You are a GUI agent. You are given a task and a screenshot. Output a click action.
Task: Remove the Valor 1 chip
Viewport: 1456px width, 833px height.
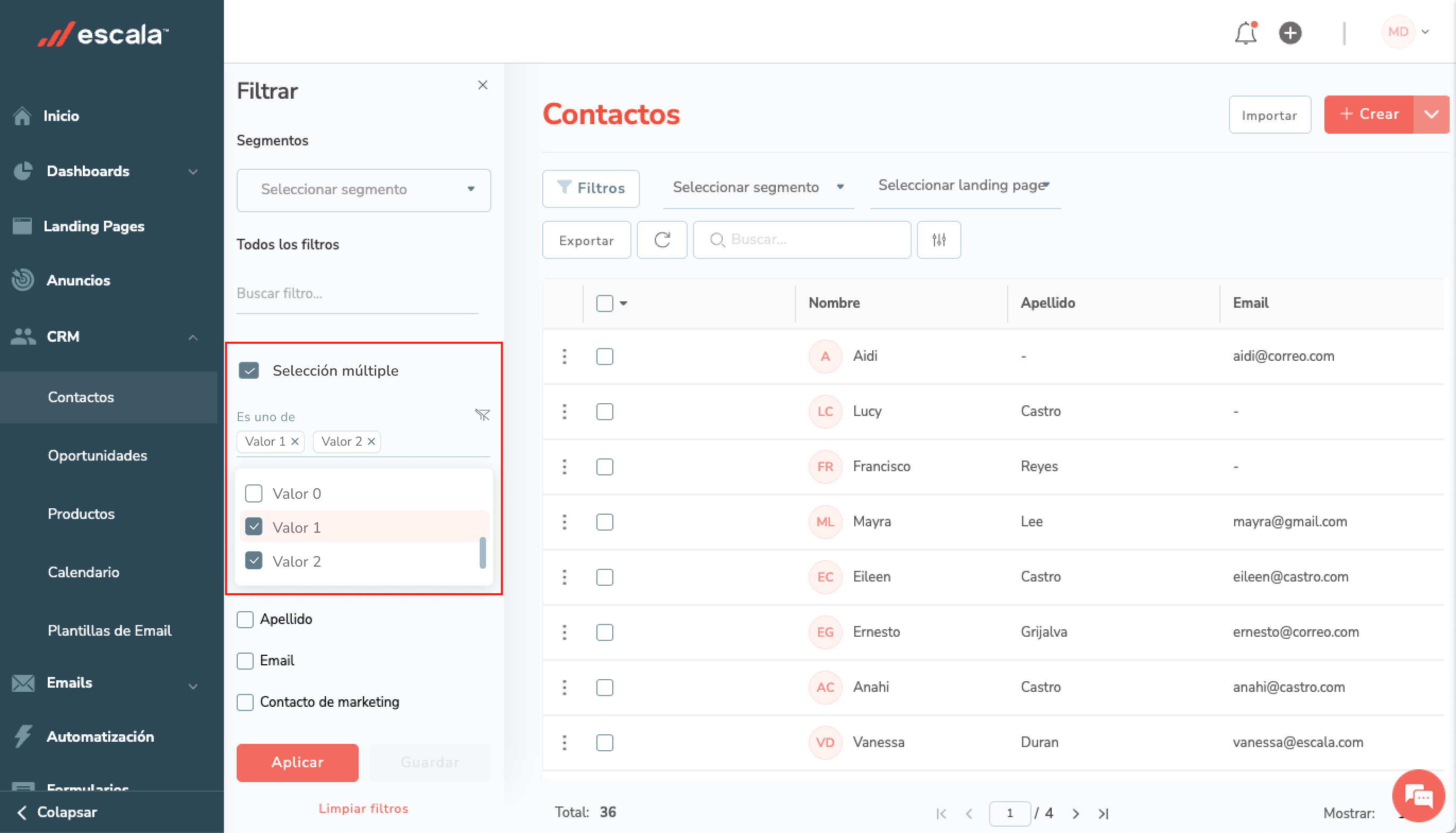[295, 441]
